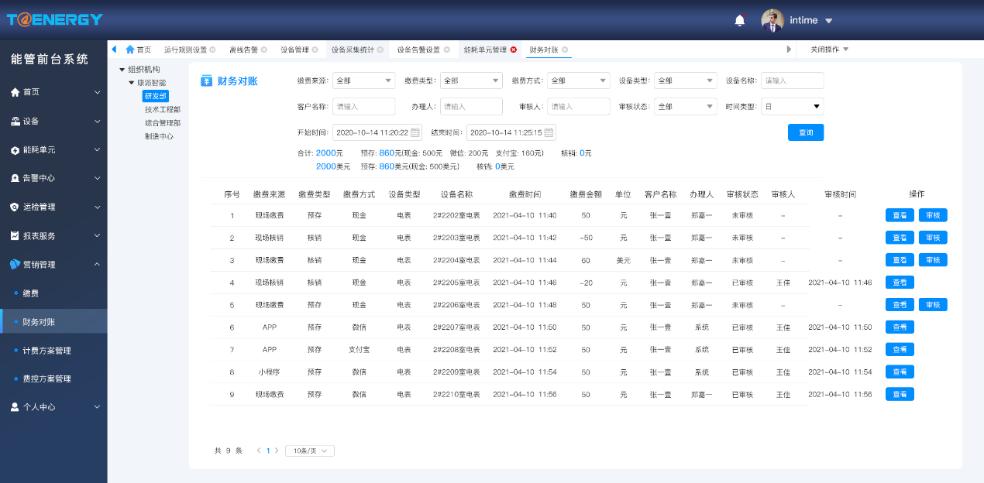Viewport: 984px width, 483px height.
Task: Close the 设备采集统计 tab
Action: [x=380, y=50]
